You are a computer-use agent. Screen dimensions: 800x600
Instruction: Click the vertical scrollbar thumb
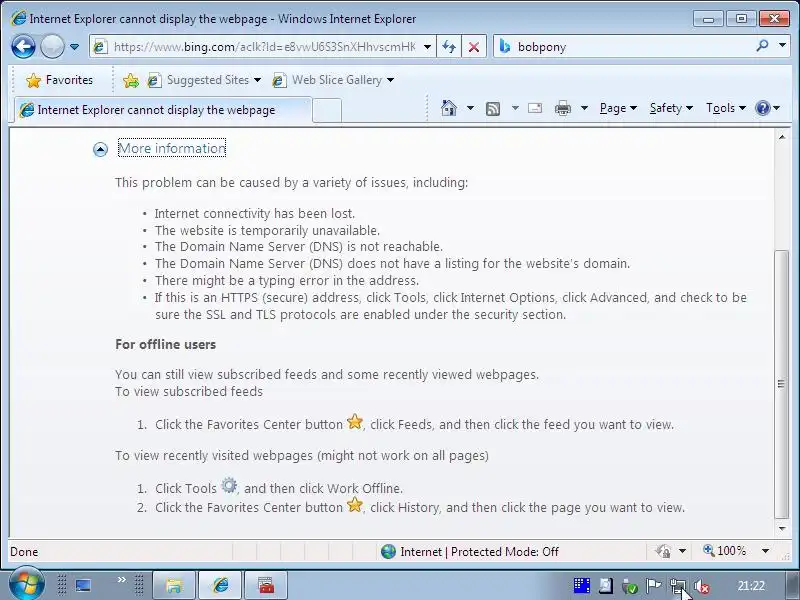(x=782, y=384)
